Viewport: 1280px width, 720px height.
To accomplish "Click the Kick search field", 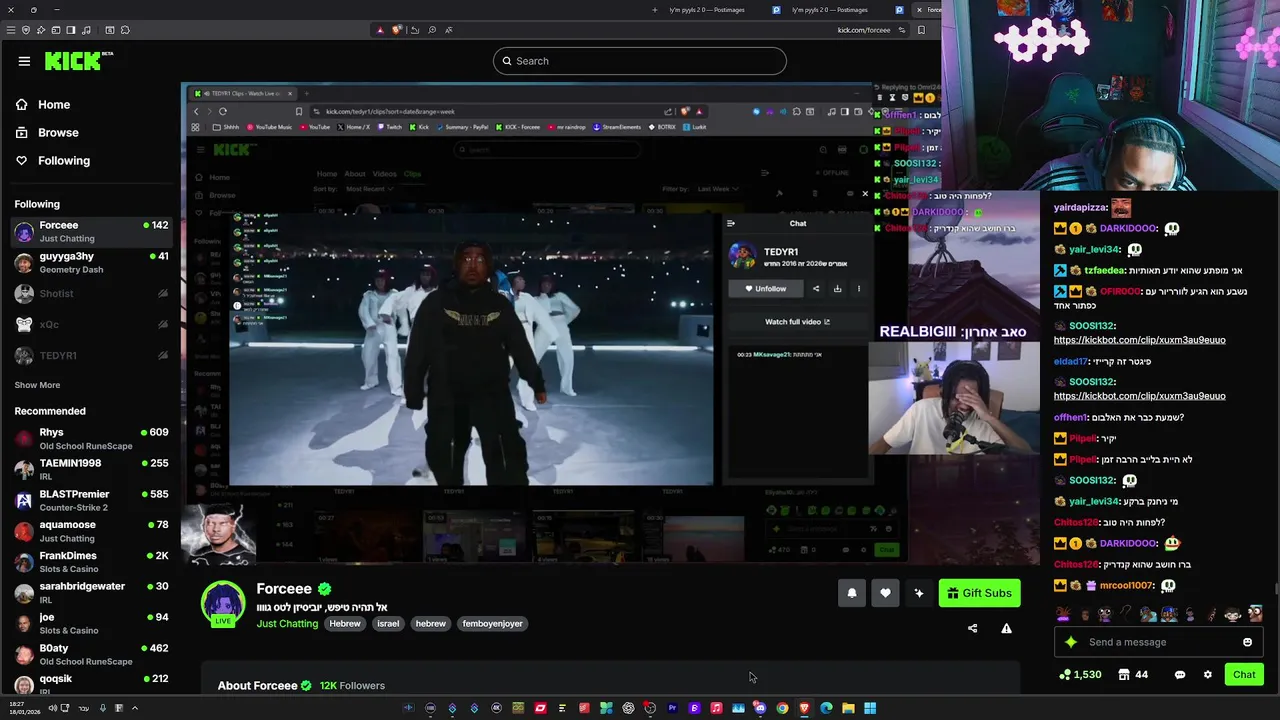I will [640, 61].
